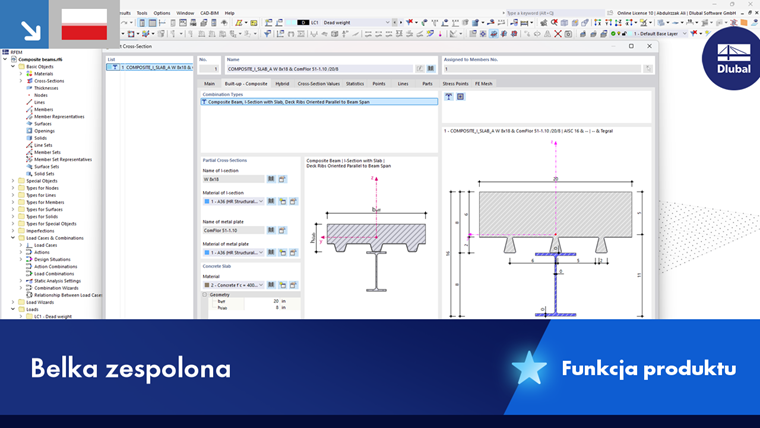Click the Composite beams.rf6 model icon
This screenshot has width=760, height=428.
coord(14,59)
